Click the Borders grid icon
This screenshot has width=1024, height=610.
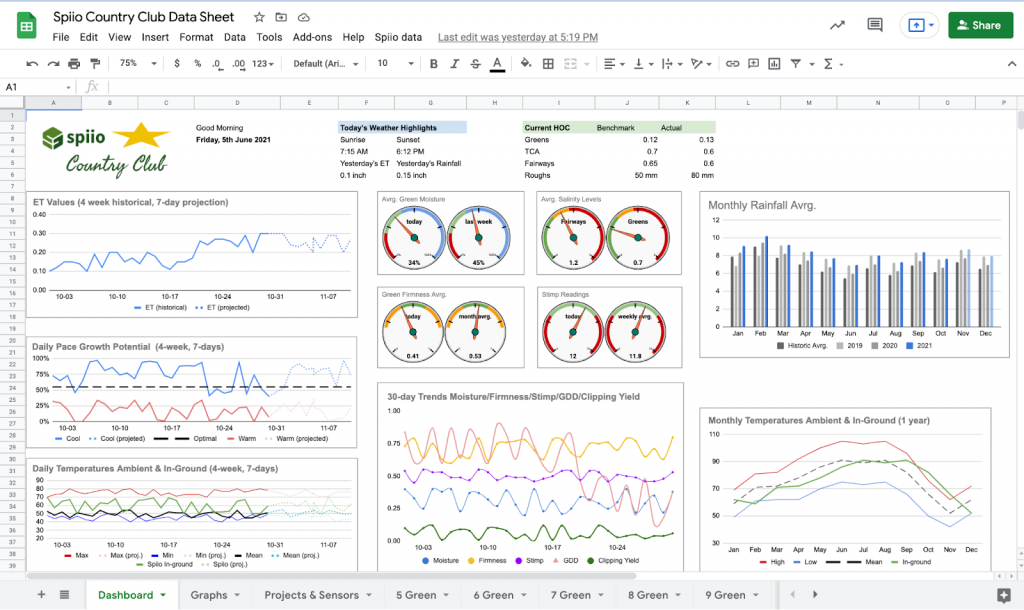point(548,64)
